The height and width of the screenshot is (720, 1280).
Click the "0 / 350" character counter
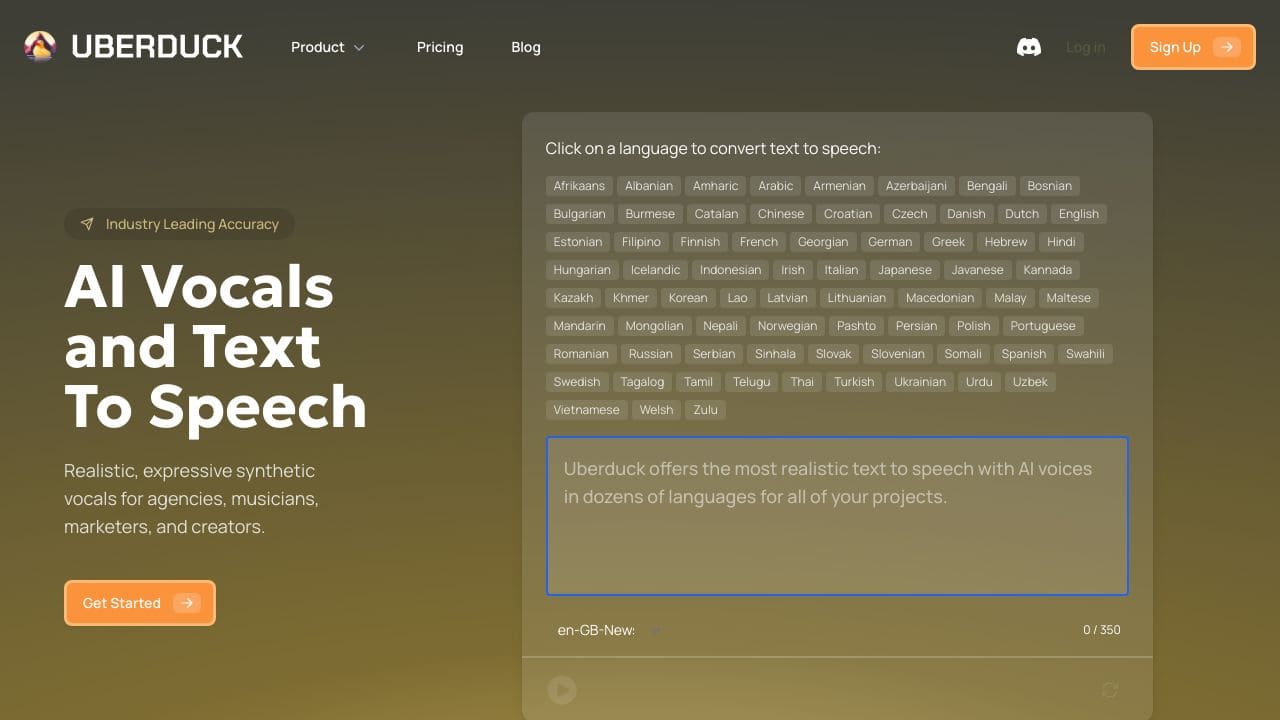(1102, 630)
